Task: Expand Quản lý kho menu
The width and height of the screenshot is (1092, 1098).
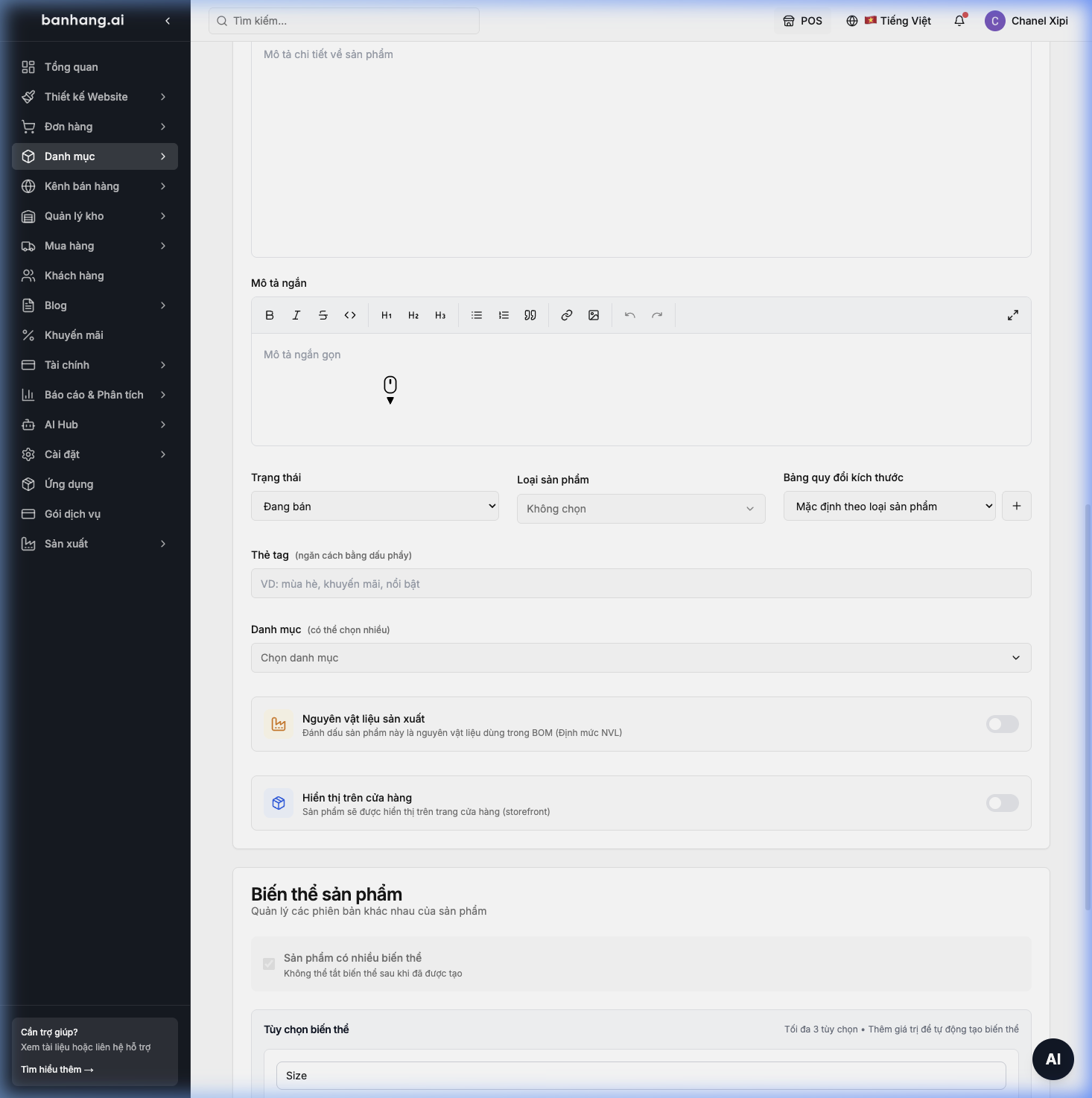Action: coord(95,216)
